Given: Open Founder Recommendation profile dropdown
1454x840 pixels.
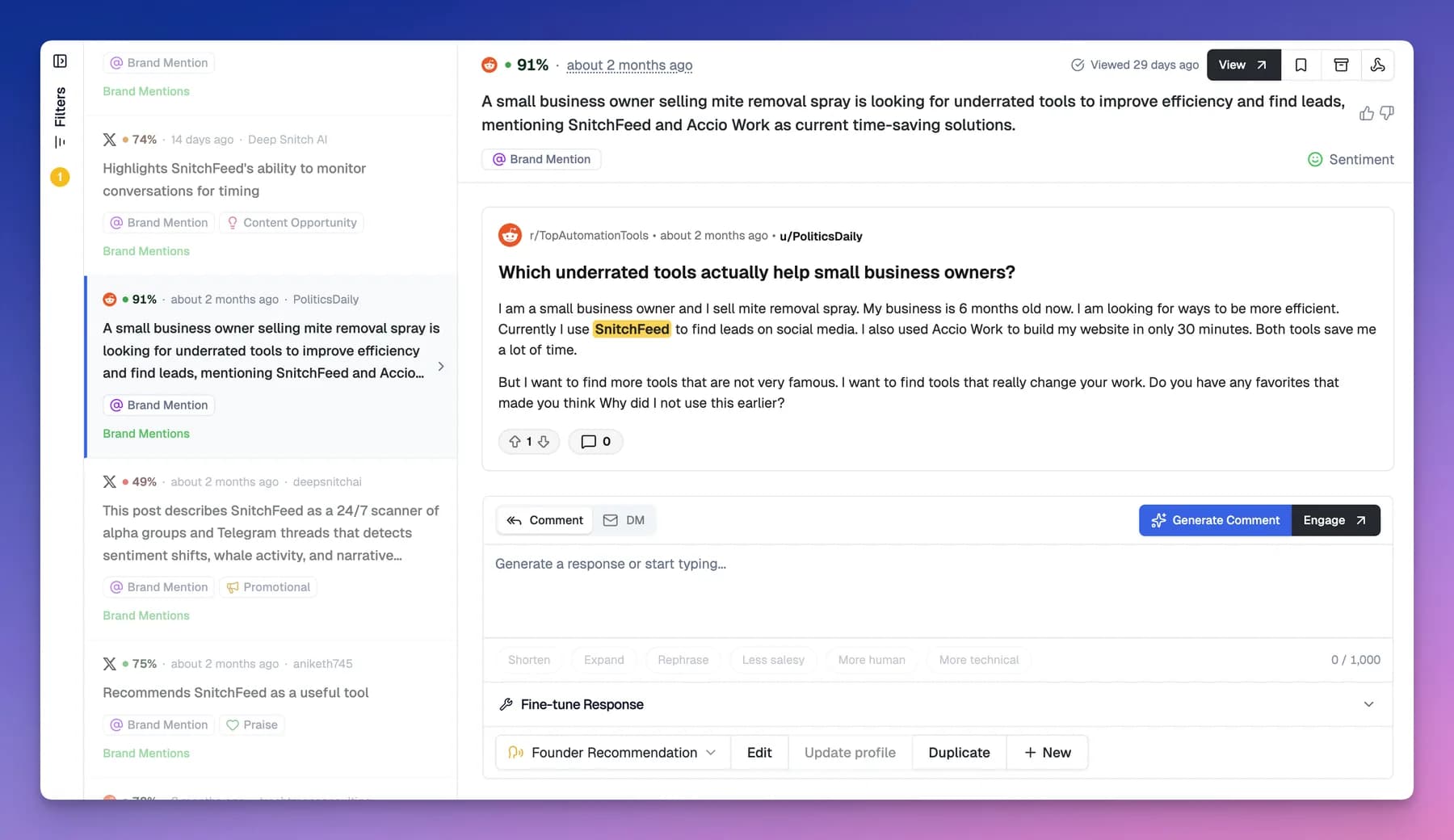Looking at the screenshot, I should 613,753.
